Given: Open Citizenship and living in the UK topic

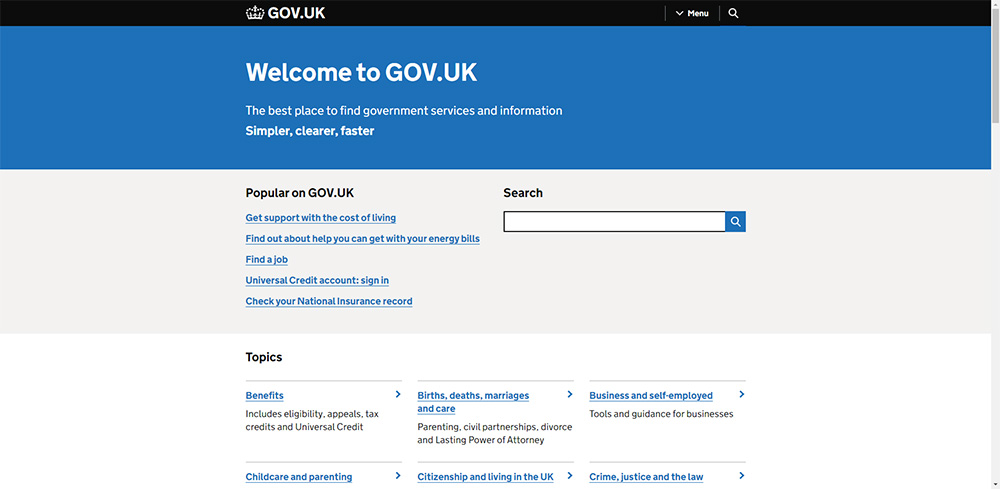Looking at the screenshot, I should tap(485, 477).
